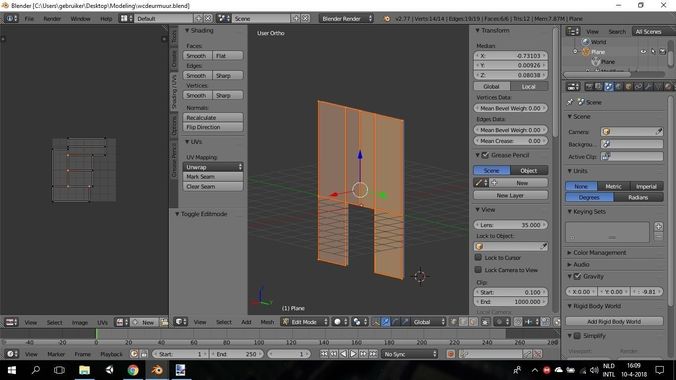Viewport: 676px width, 380px height.
Task: Toggle the Simplify checkbox
Action: coord(577,336)
